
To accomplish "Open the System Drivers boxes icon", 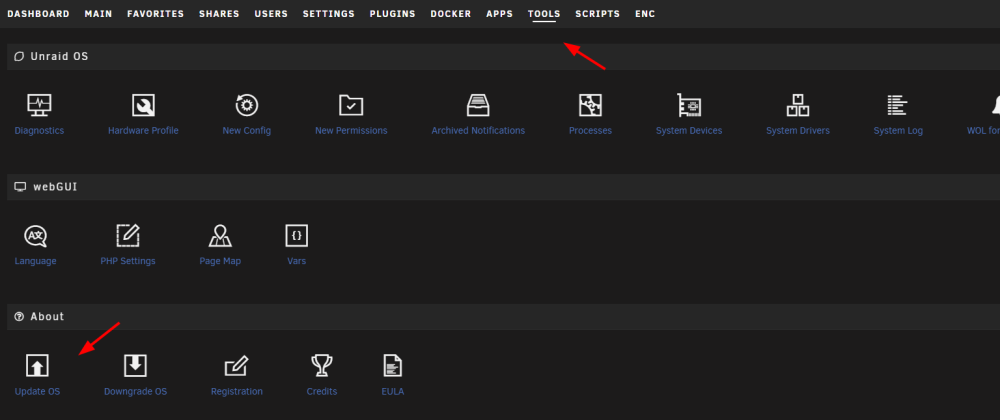I will point(798,105).
